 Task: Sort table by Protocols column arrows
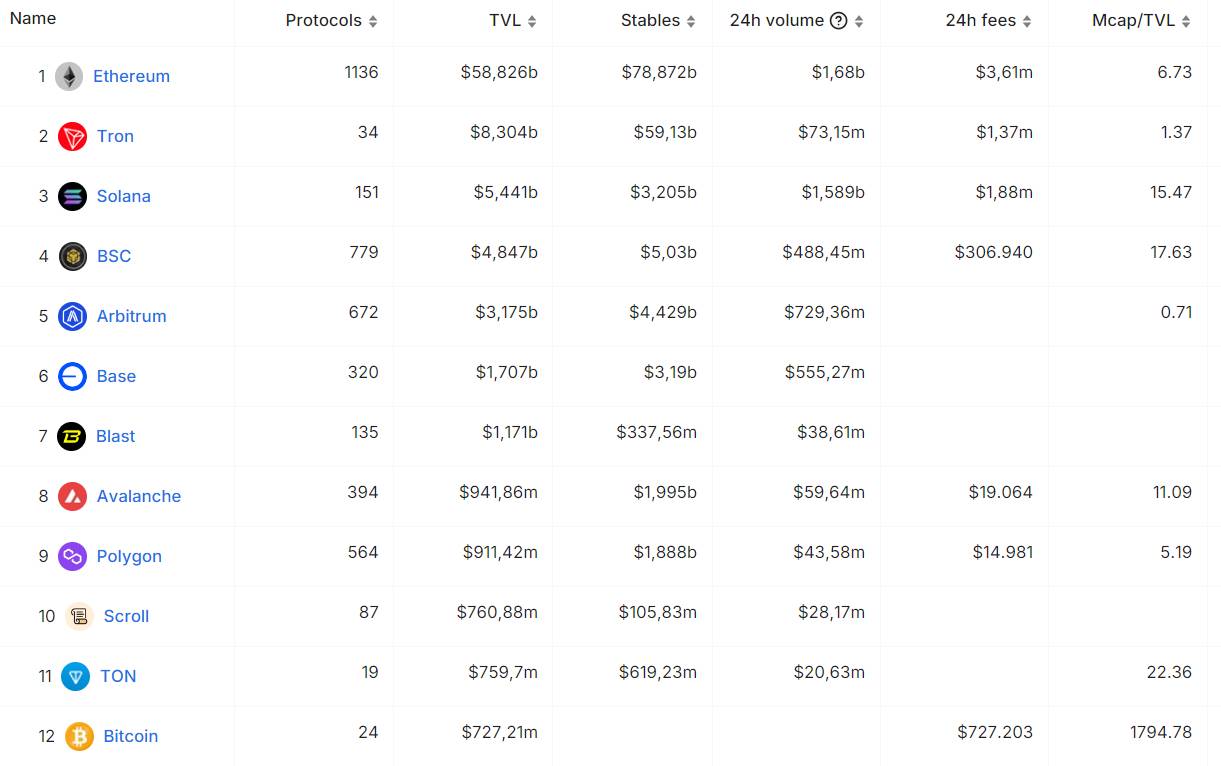coord(373,21)
